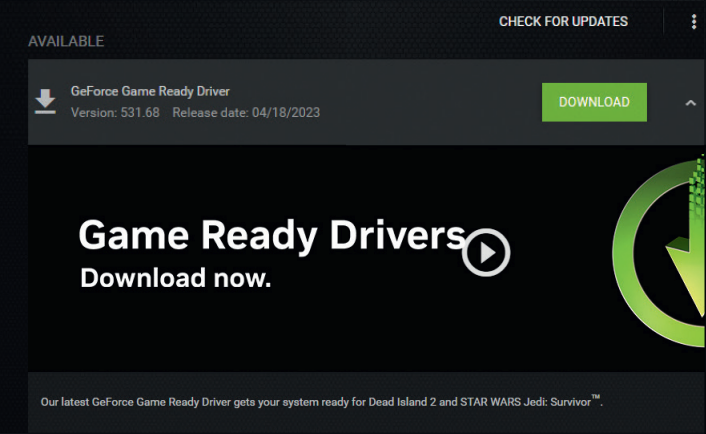Image resolution: width=706 pixels, height=434 pixels.
Task: Click the Release date: 04/18/2023 label
Action: pyautogui.click(x=247, y=112)
